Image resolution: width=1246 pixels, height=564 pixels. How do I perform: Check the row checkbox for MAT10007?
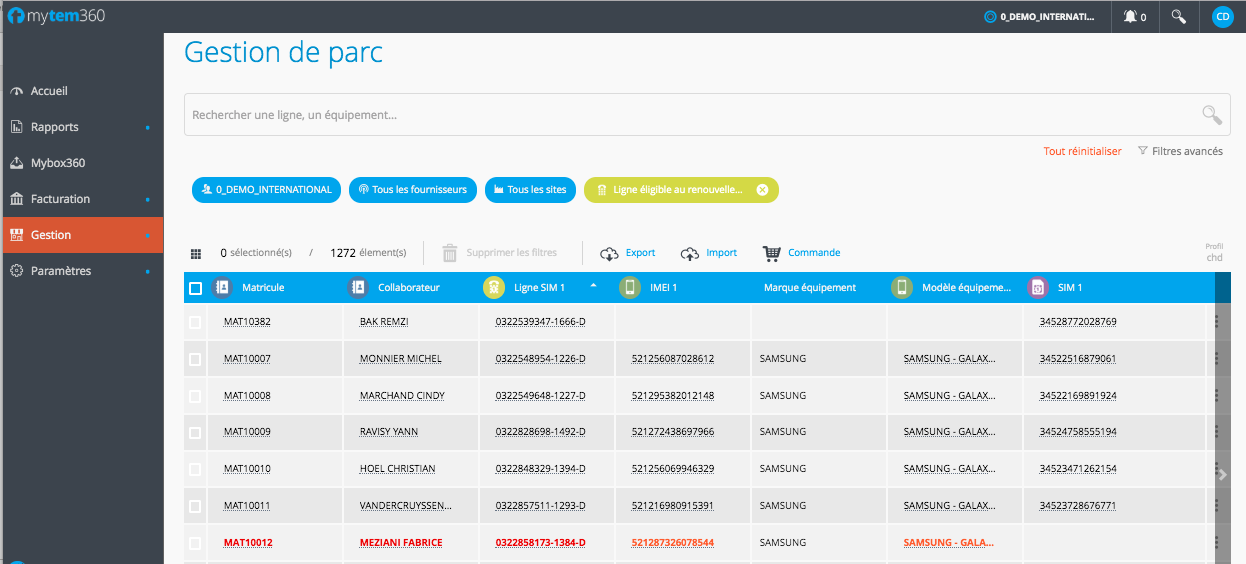(195, 359)
